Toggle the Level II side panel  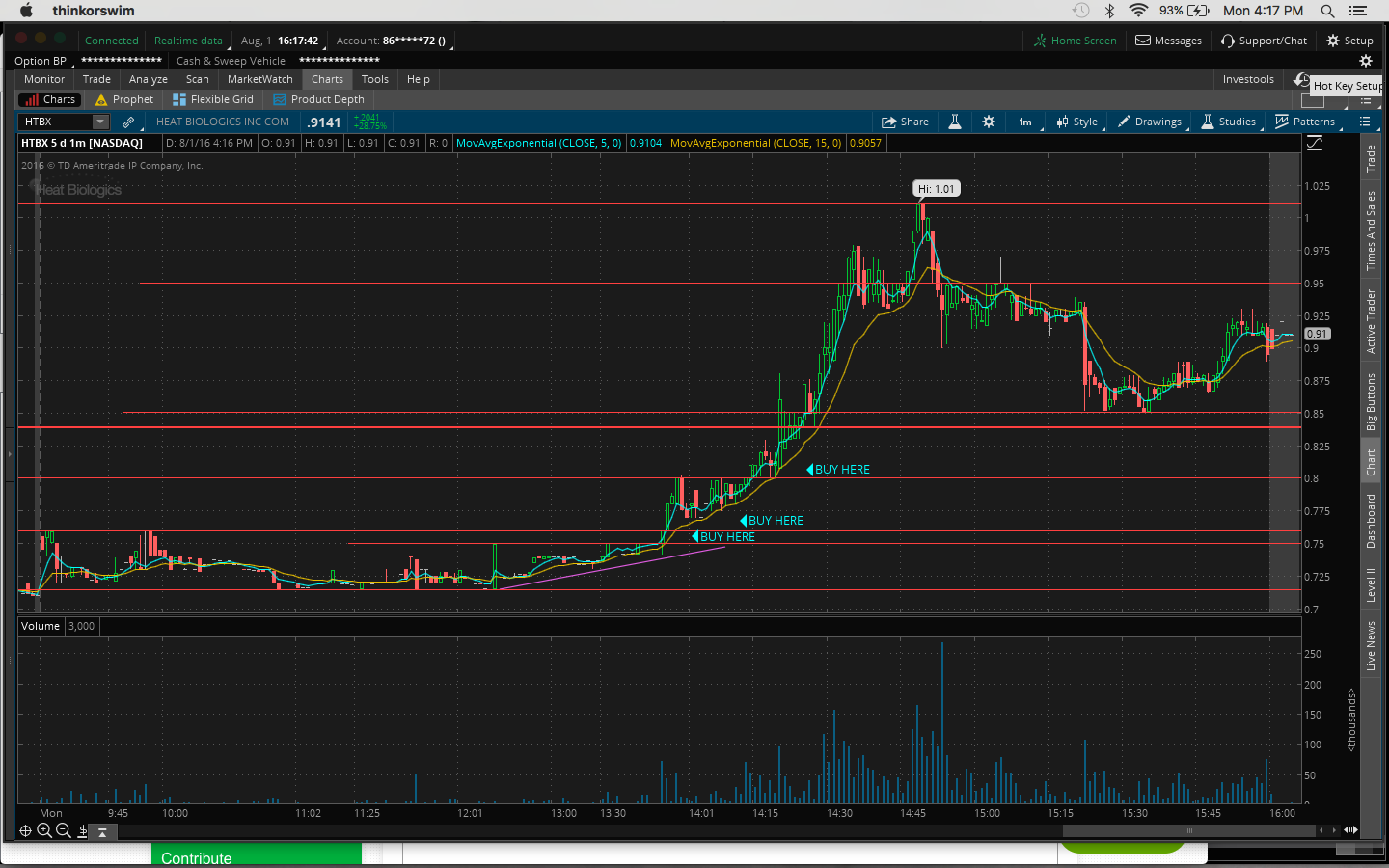point(1371,585)
